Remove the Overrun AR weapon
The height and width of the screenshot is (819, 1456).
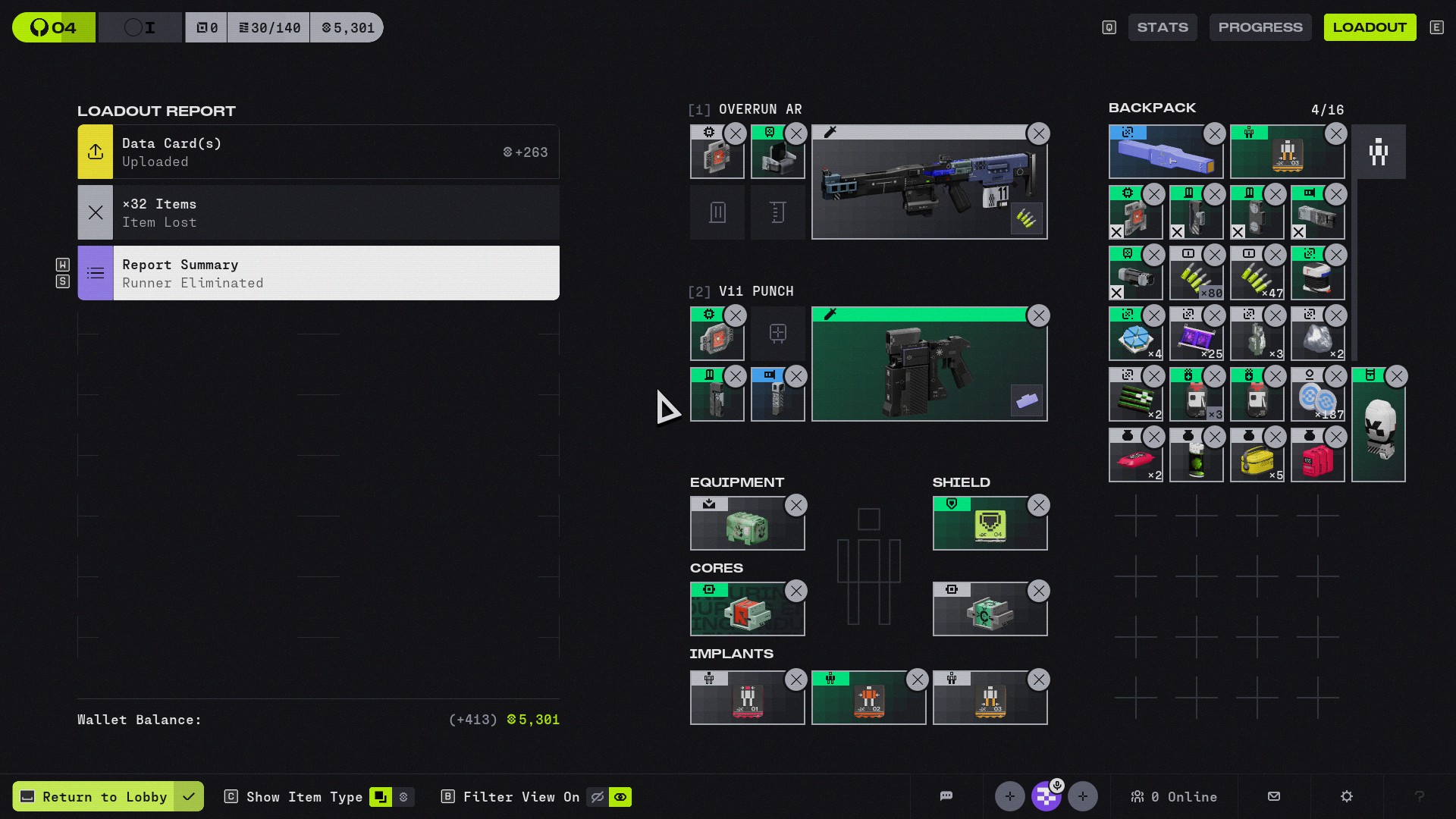click(x=1038, y=134)
